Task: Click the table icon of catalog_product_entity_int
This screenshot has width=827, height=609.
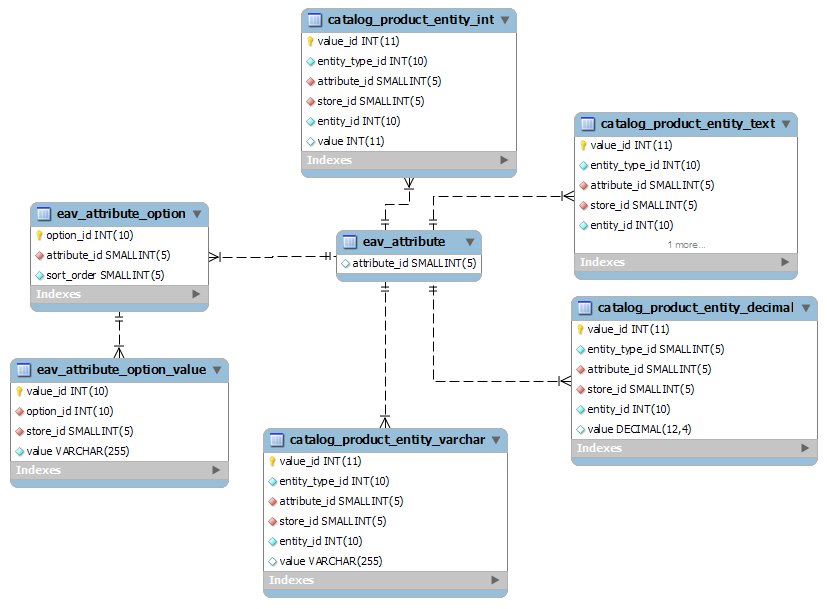Action: 314,20
